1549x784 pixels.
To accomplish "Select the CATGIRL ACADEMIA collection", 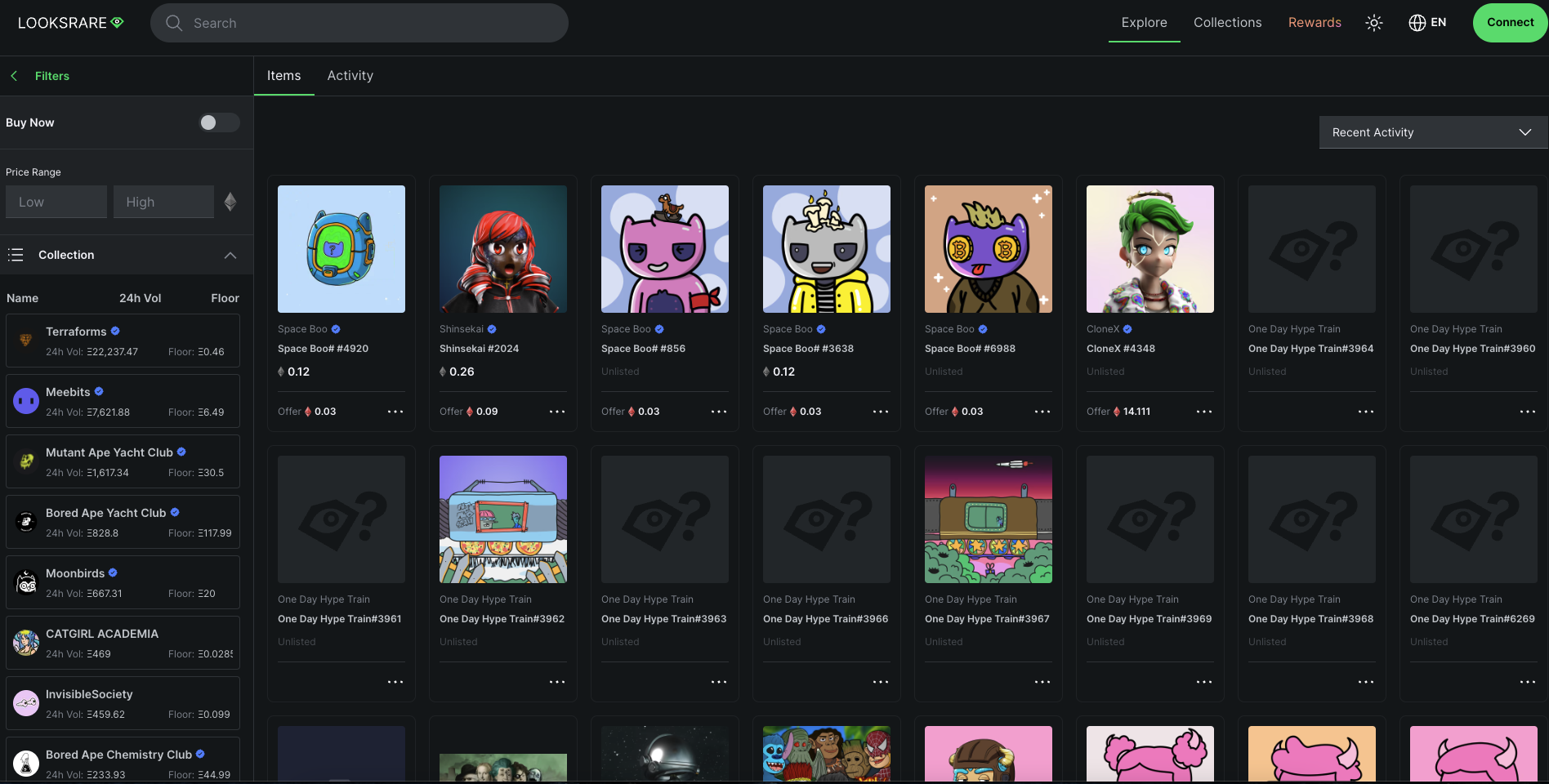I will click(x=123, y=643).
